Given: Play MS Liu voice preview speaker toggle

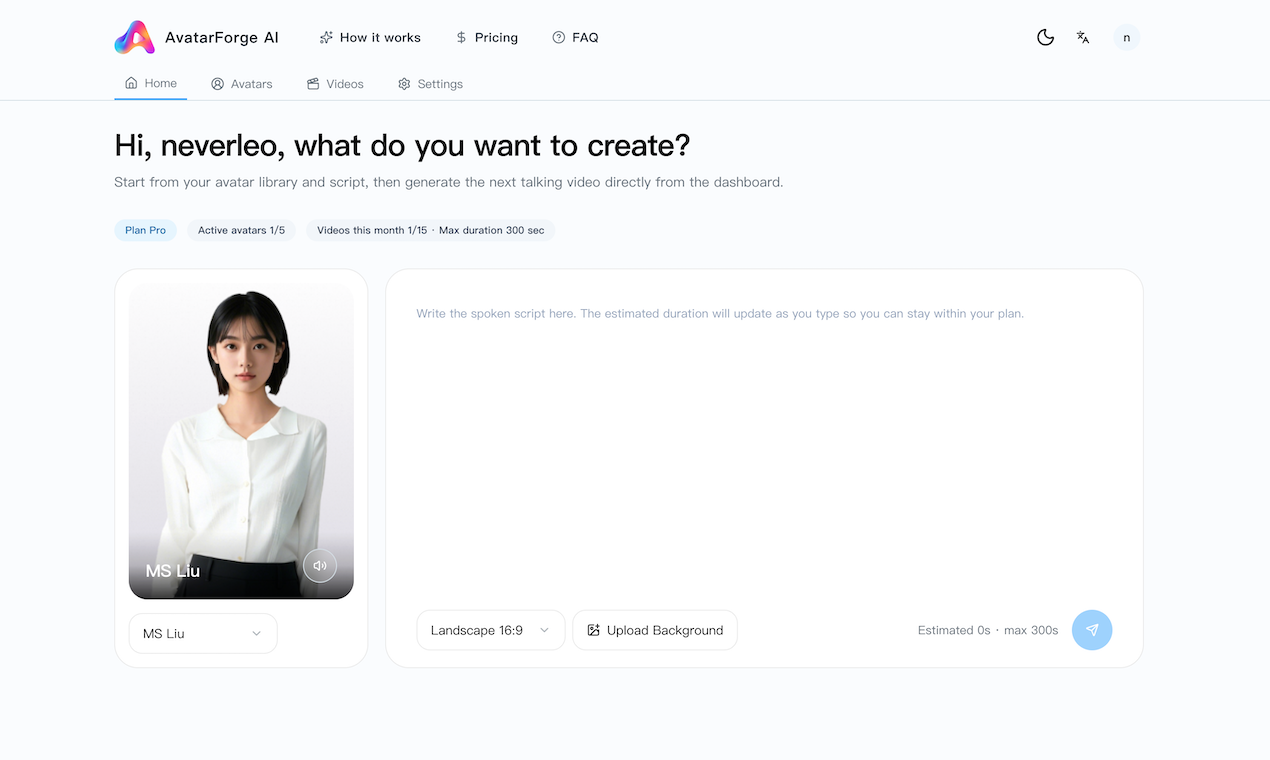Looking at the screenshot, I should [x=320, y=565].
